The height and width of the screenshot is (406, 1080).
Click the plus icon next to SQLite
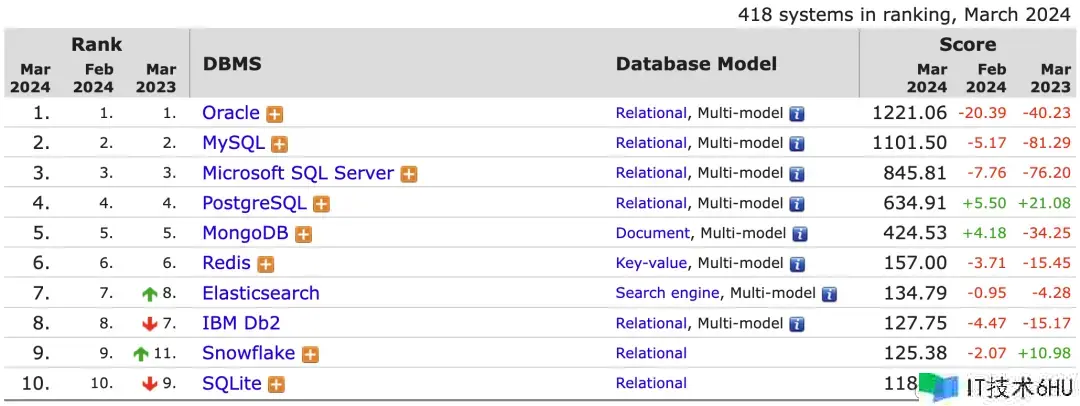tap(276, 385)
